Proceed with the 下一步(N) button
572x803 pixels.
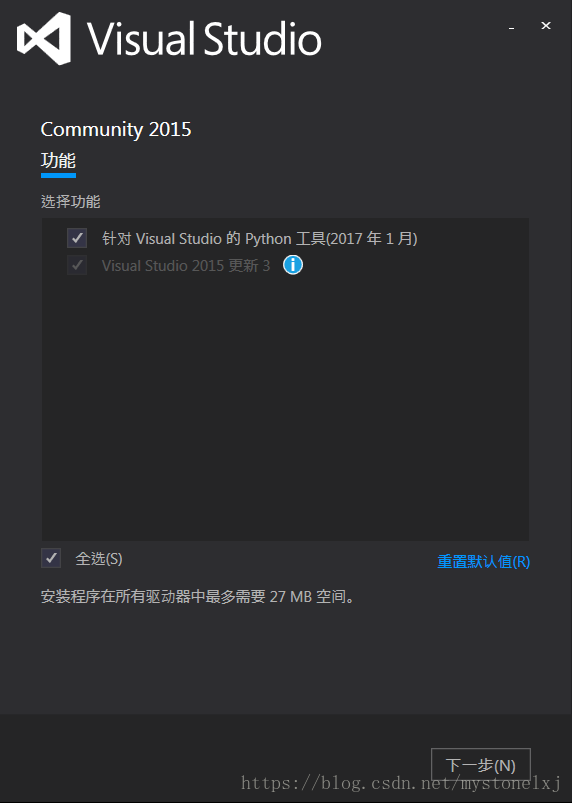tap(481, 765)
